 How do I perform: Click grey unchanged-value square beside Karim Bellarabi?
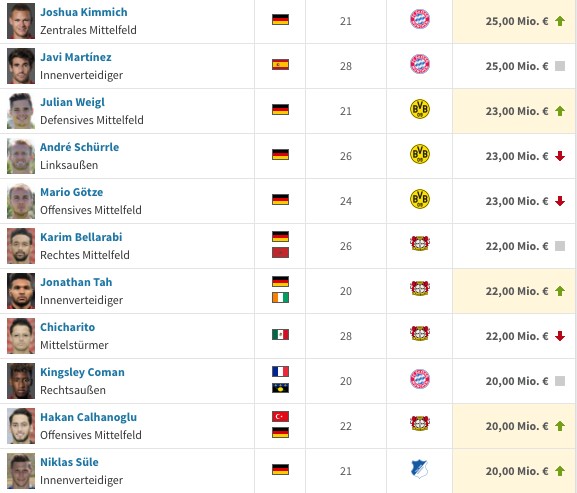point(560,246)
